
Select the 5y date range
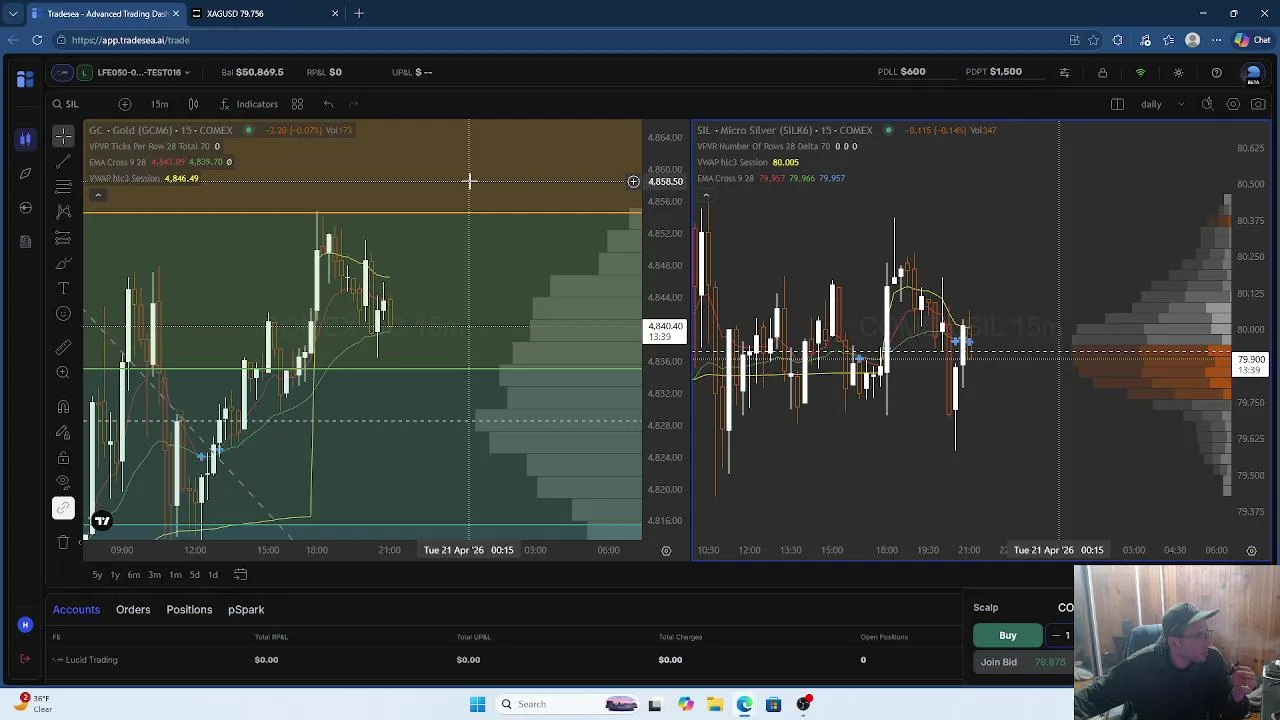(x=97, y=575)
